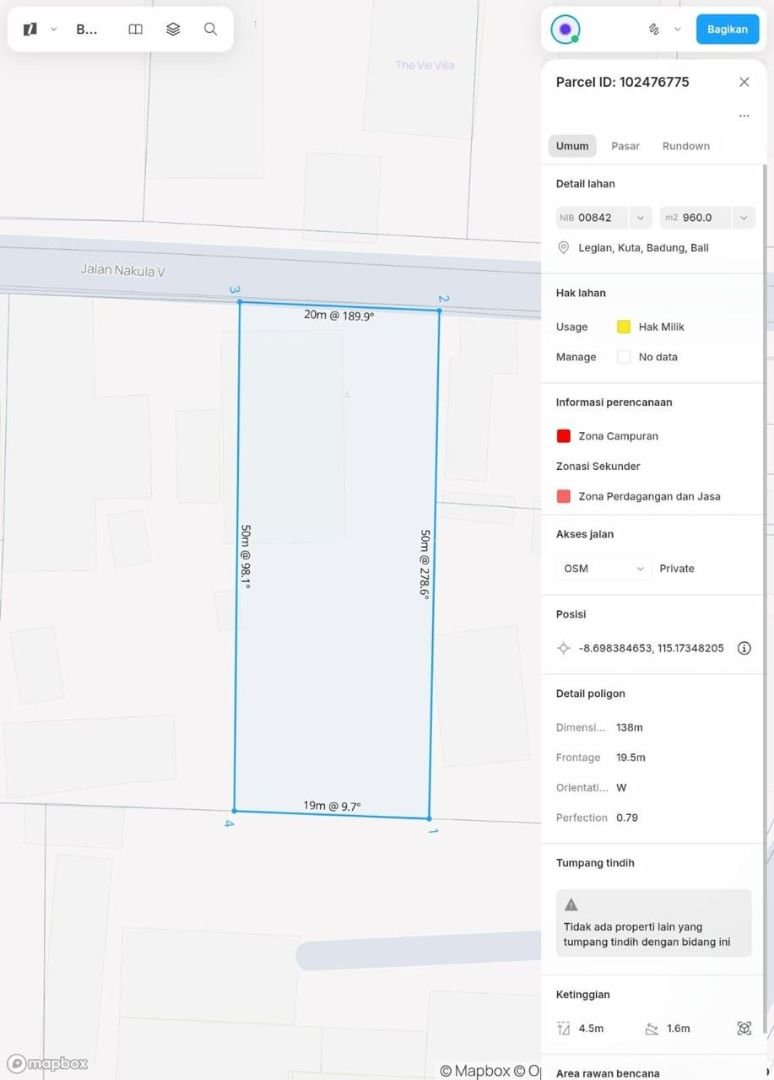This screenshot has height=1080, width=774.
Task: Close the Parcel ID panel
Action: (x=744, y=82)
